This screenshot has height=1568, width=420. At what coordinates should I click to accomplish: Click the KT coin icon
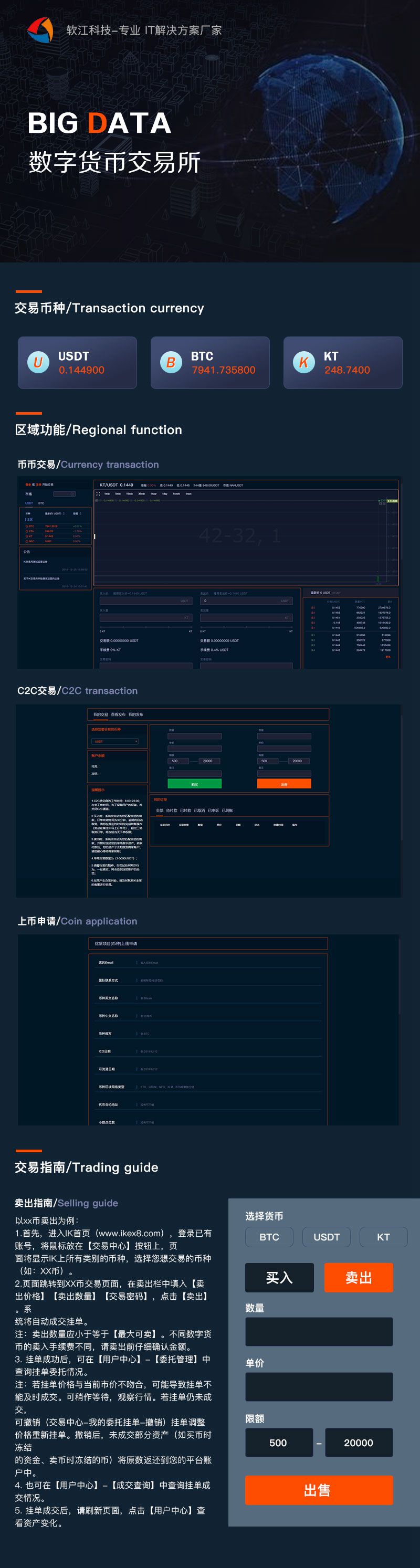tap(304, 362)
